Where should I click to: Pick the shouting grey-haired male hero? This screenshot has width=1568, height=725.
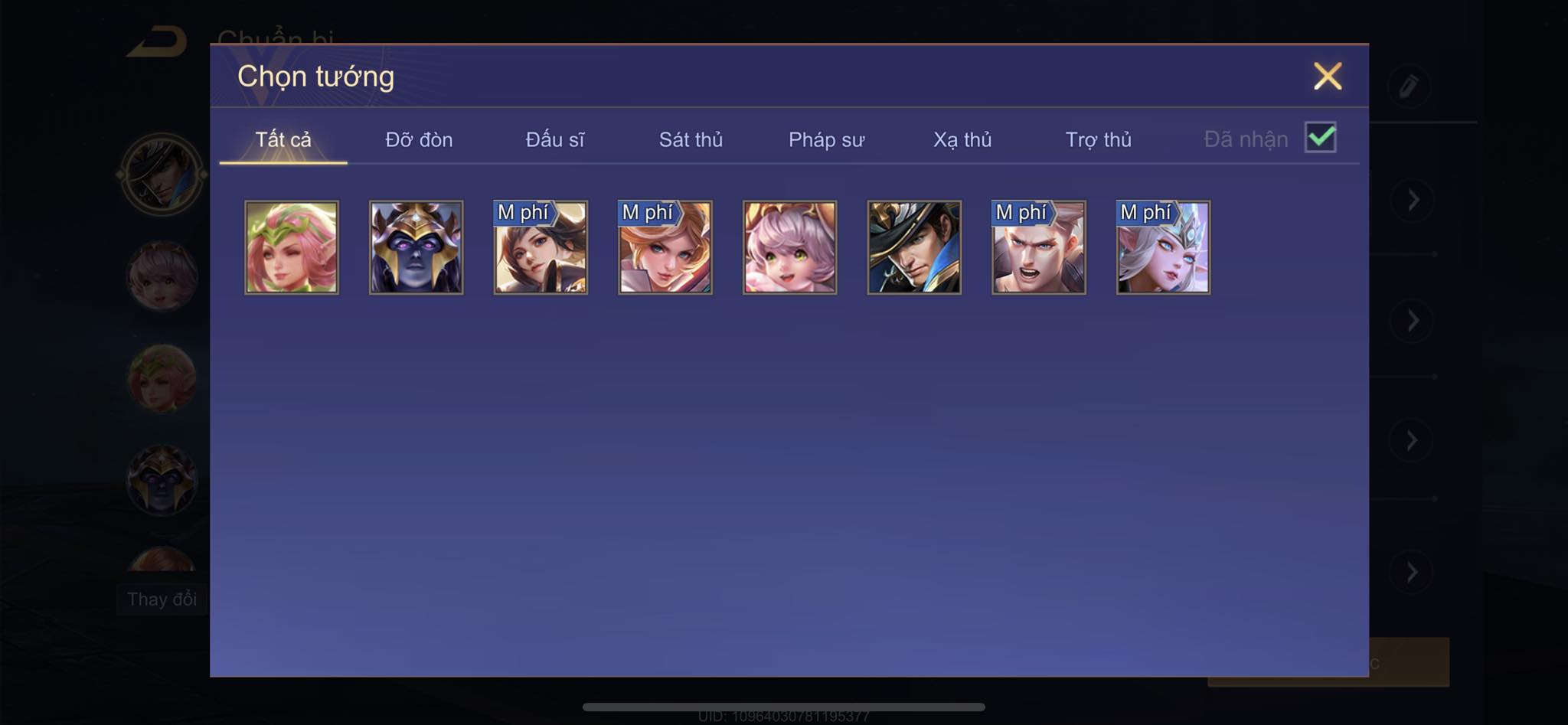point(1039,247)
